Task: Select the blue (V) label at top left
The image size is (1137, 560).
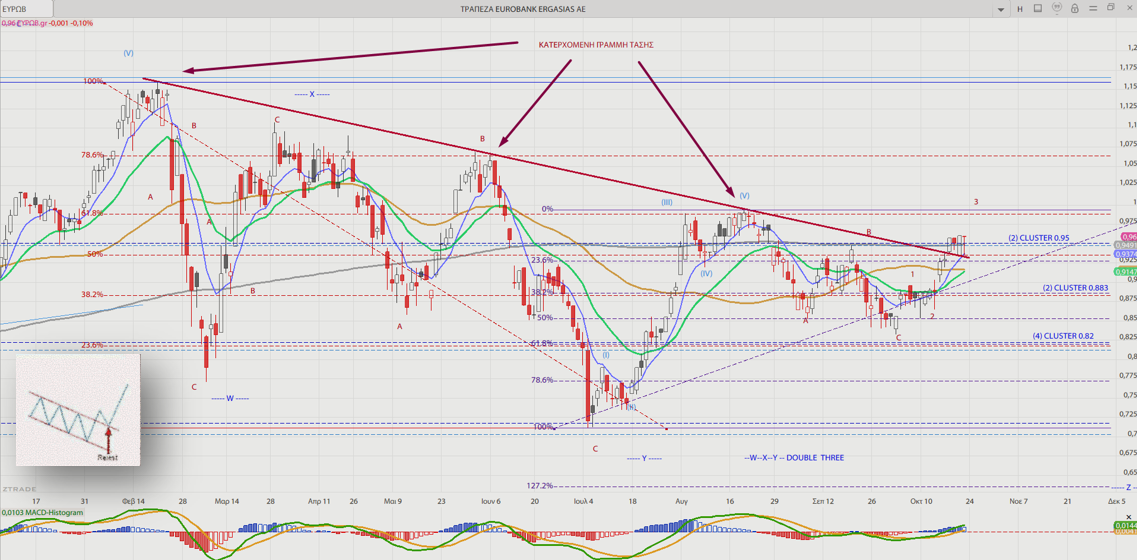Action: [128, 53]
